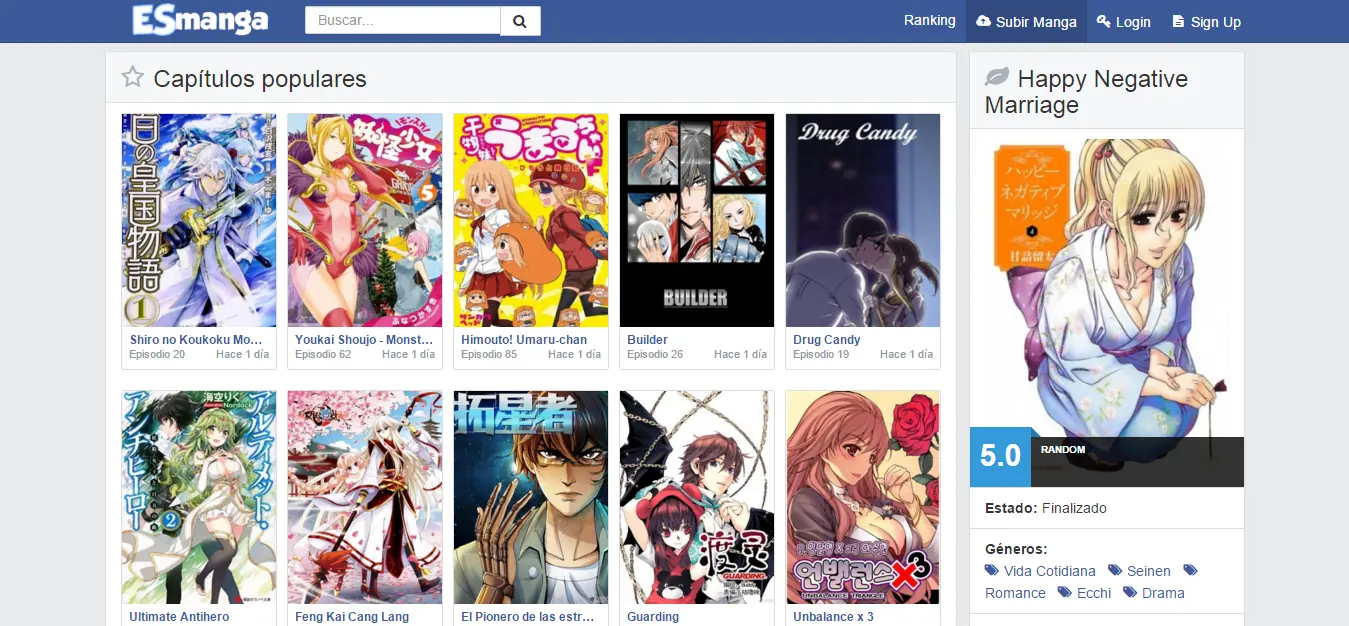Viewport: 1349px width, 626px height.
Task: Click the Episodio 26 text
Action: (655, 354)
